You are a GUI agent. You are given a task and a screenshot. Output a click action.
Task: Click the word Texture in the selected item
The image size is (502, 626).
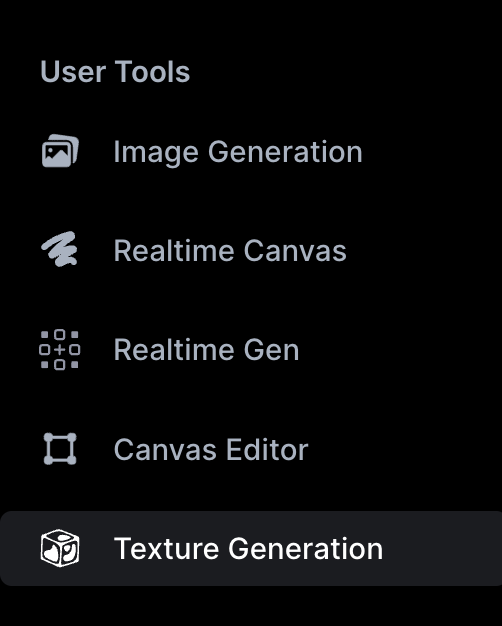pyautogui.click(x=166, y=549)
